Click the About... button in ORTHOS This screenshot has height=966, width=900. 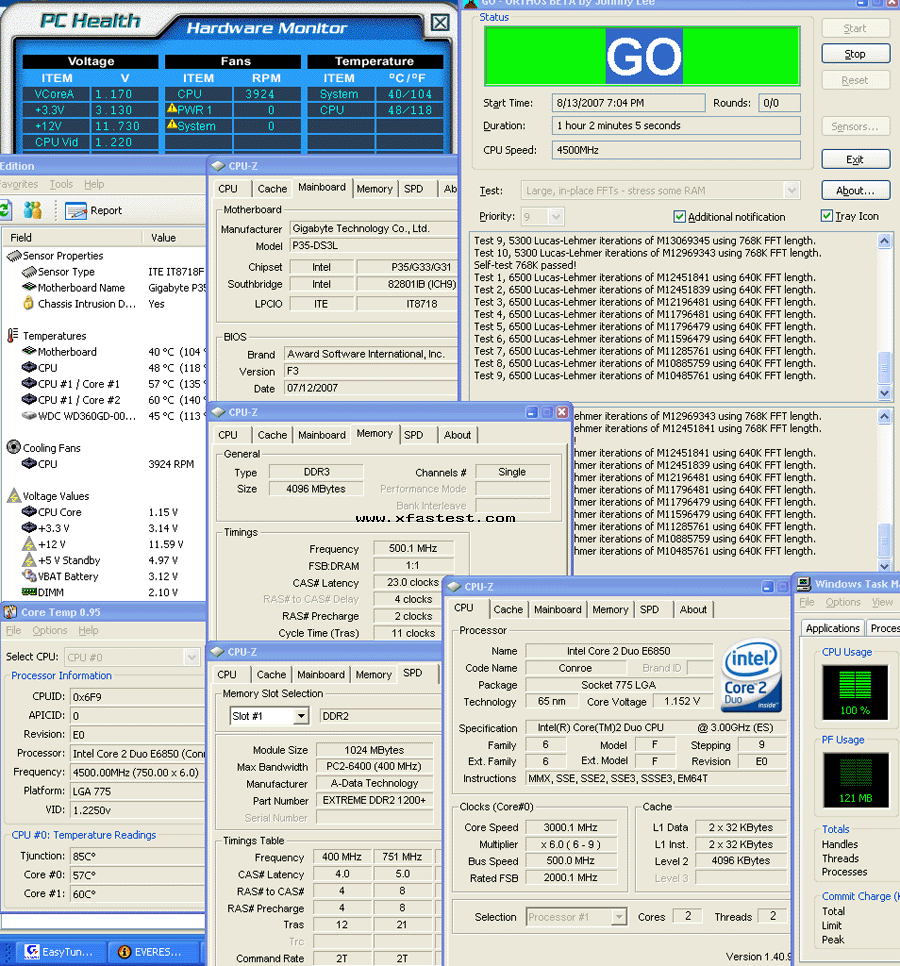(x=855, y=191)
